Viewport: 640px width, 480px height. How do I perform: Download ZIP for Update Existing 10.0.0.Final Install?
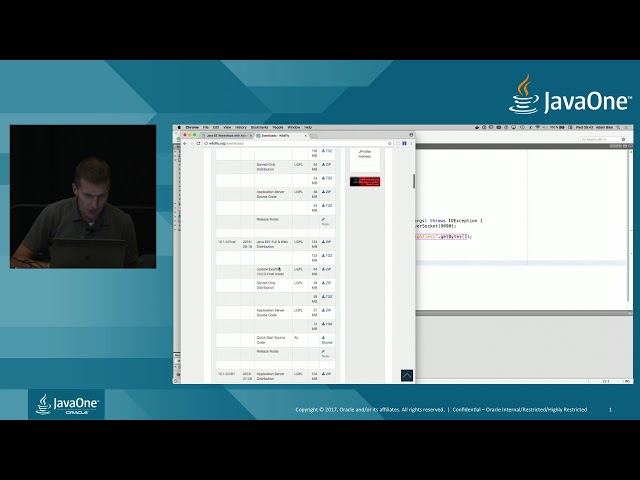click(x=327, y=269)
